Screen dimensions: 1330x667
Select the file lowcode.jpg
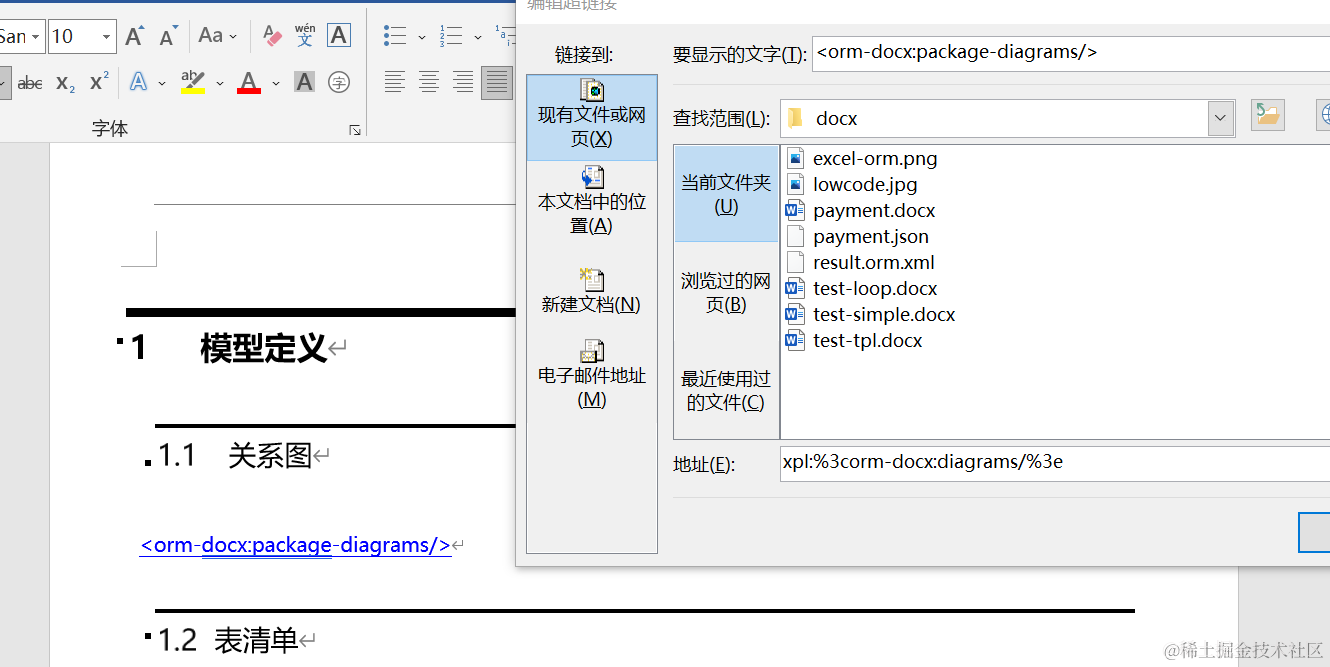point(865,184)
